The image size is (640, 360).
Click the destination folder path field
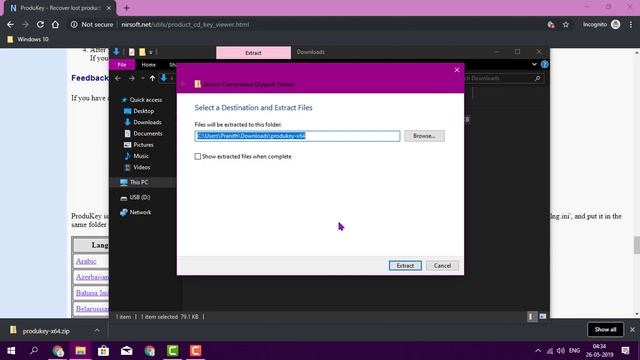(x=297, y=136)
